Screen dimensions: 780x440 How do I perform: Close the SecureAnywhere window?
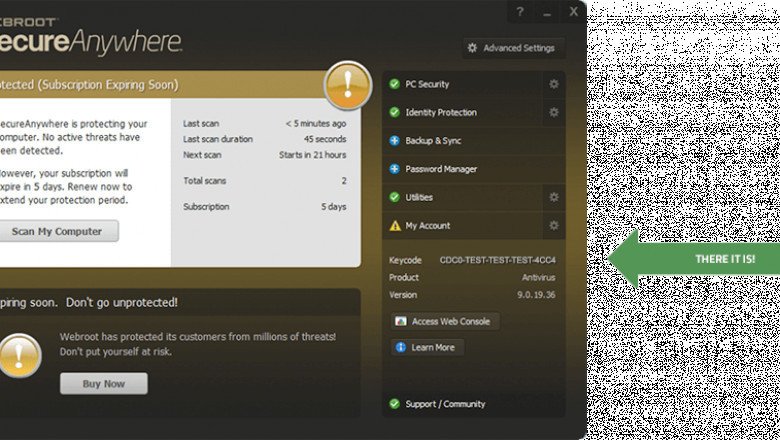click(x=574, y=11)
